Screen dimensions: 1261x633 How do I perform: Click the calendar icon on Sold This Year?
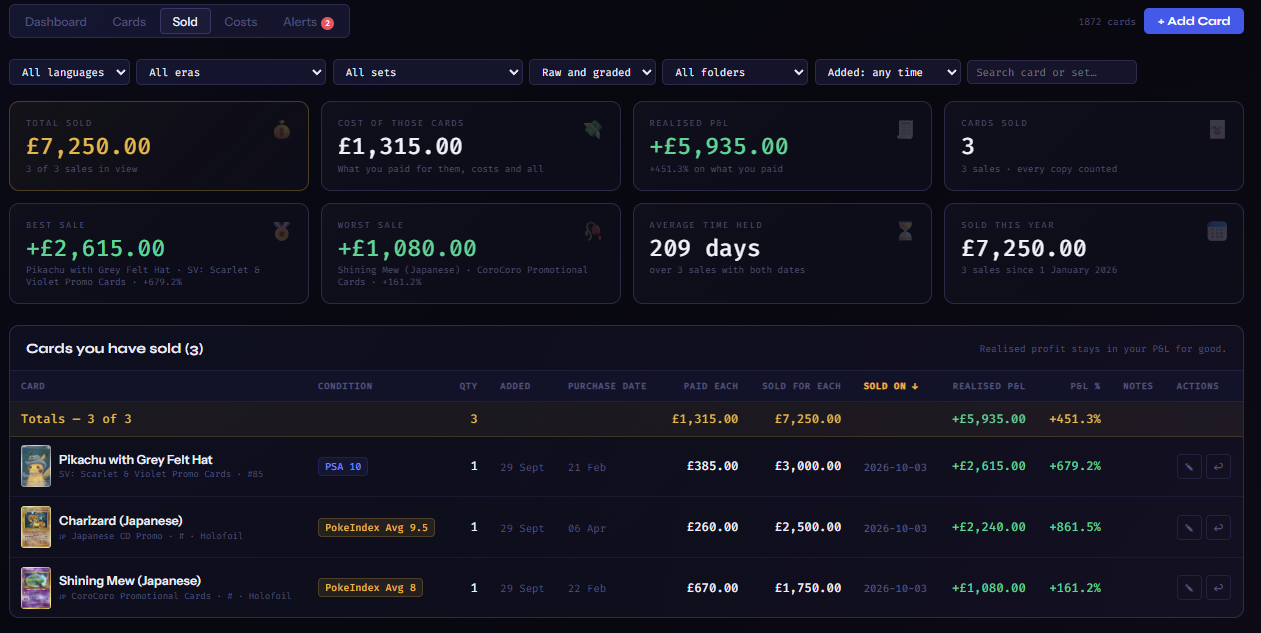pyautogui.click(x=1217, y=231)
